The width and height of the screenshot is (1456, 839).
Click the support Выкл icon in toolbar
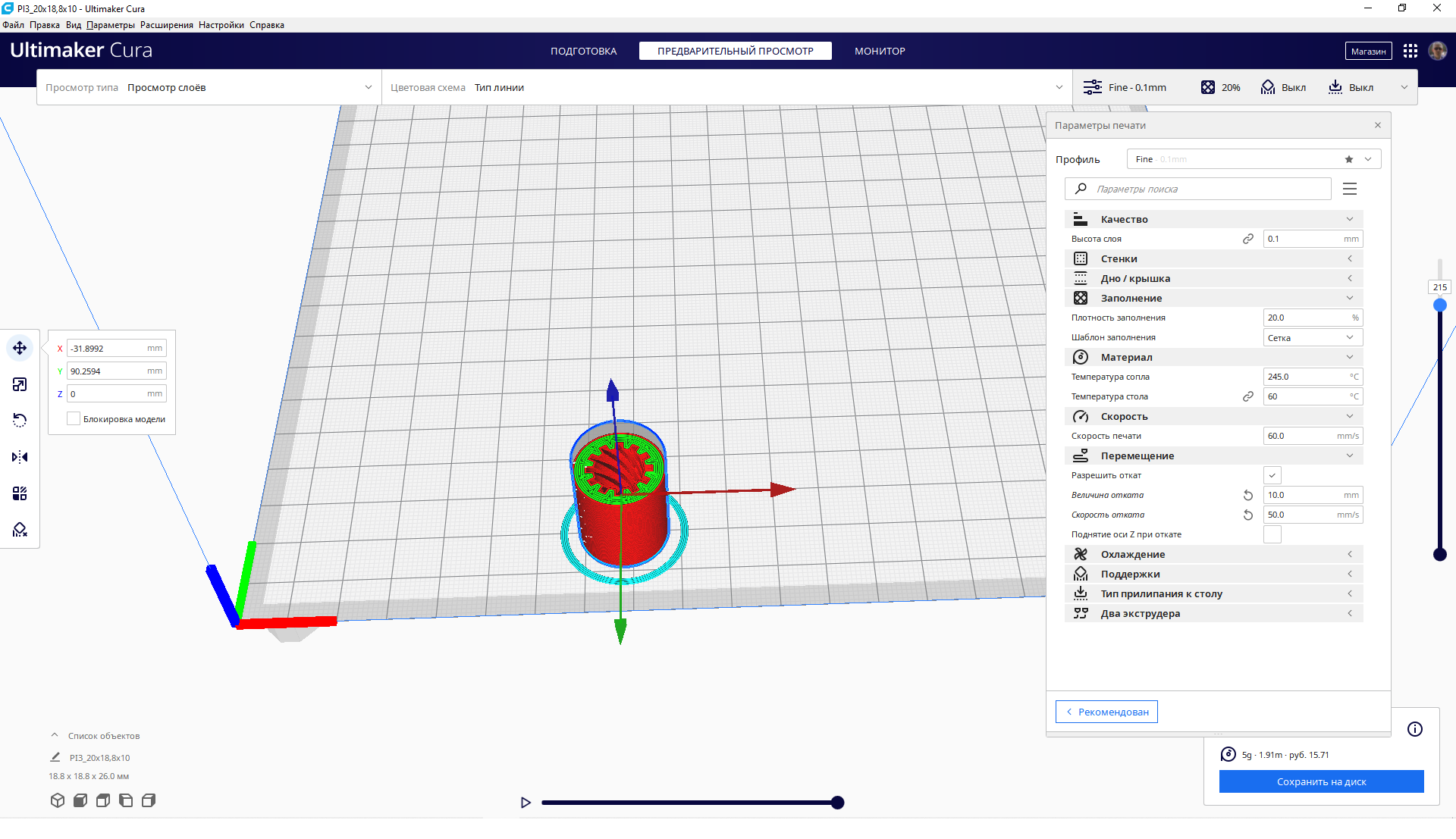(x=1268, y=87)
